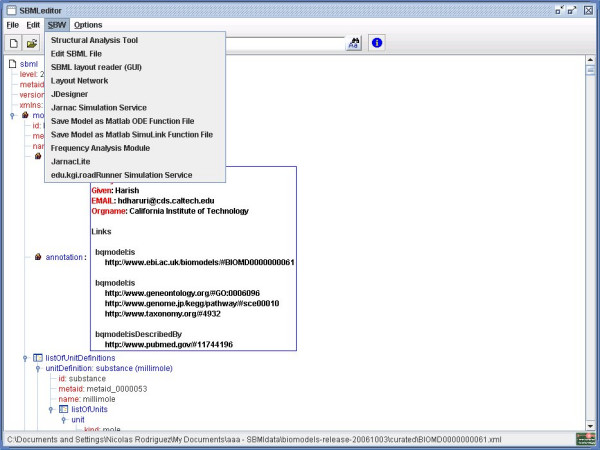Click the Open file folder icon

(32, 43)
